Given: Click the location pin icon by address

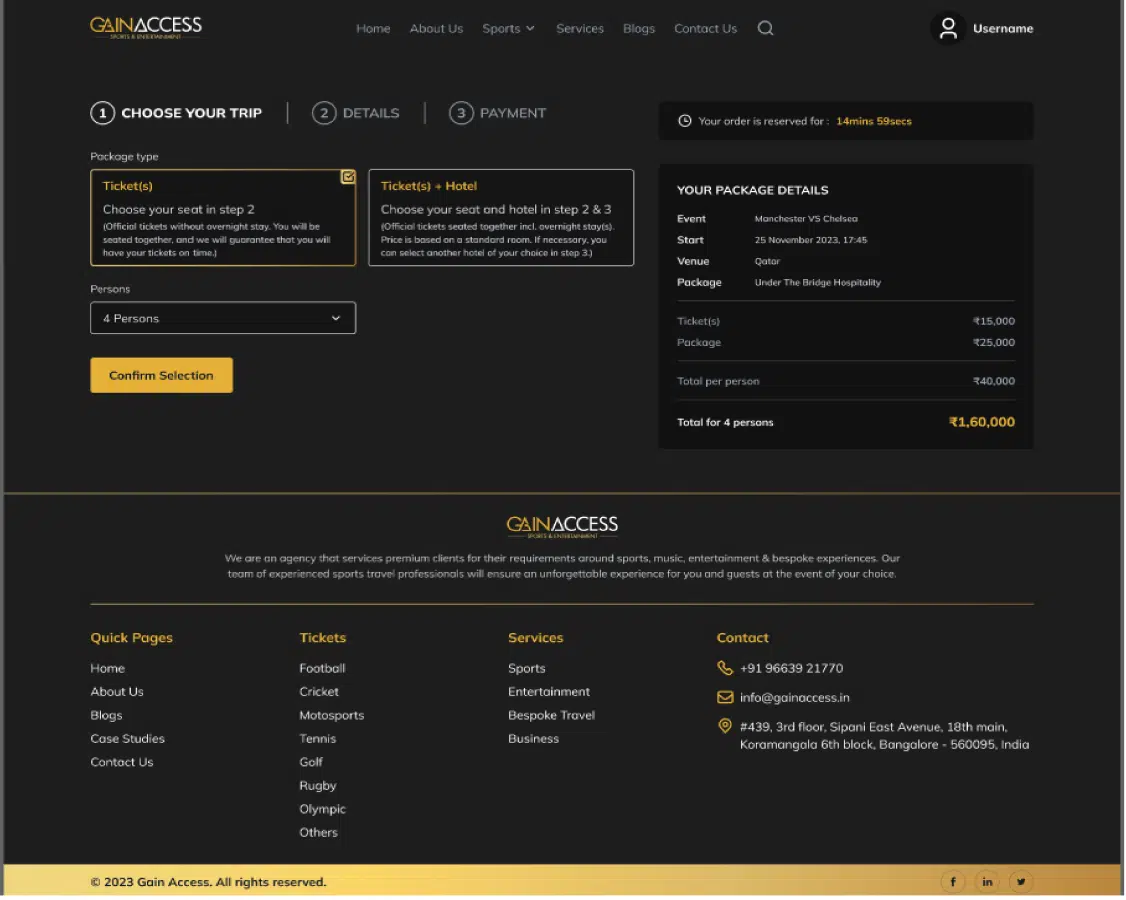Looking at the screenshot, I should pyautogui.click(x=725, y=727).
